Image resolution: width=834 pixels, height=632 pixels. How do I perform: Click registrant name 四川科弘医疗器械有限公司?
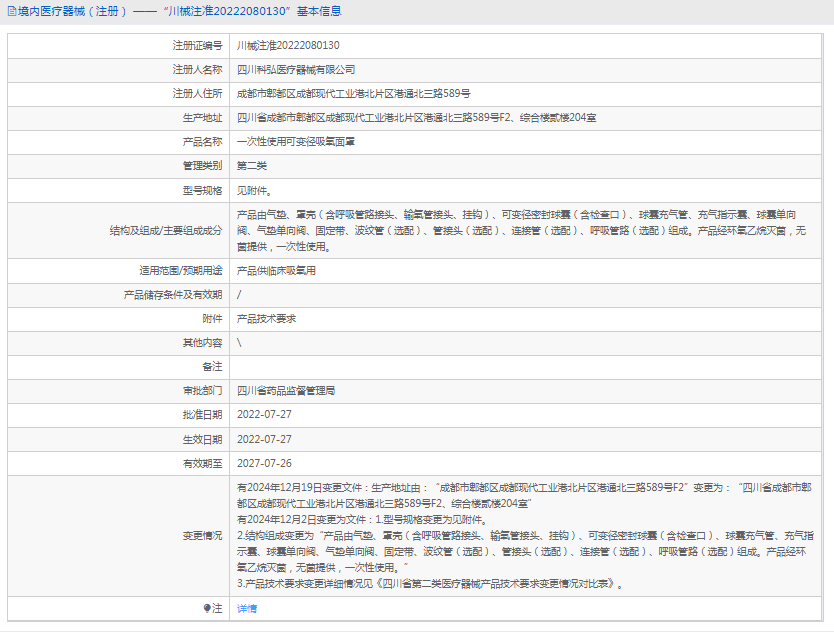[296, 70]
